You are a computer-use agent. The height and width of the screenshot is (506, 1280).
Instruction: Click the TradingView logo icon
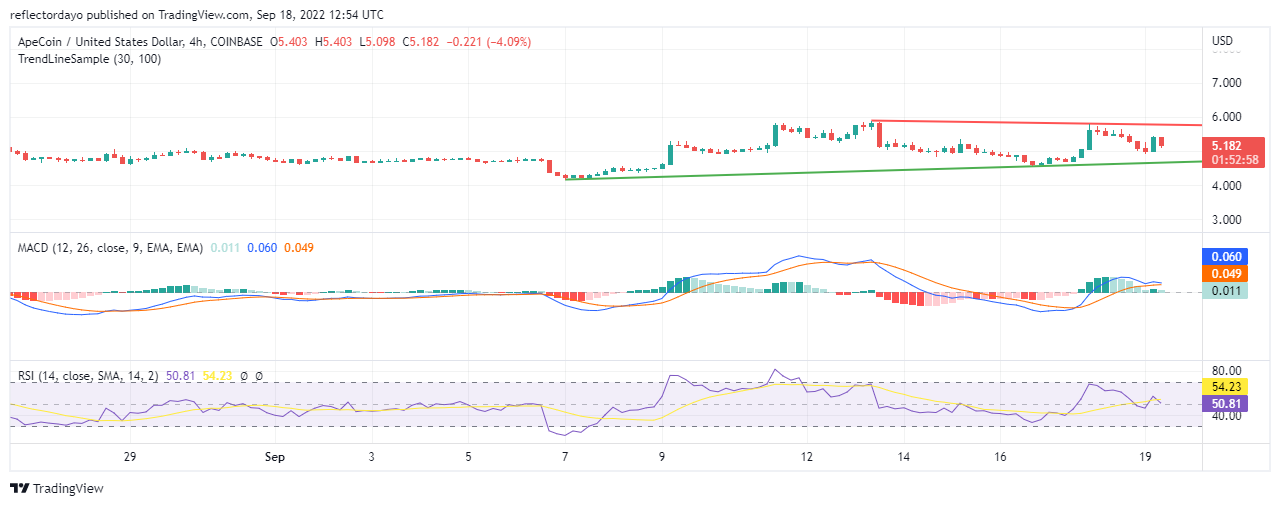(20, 489)
